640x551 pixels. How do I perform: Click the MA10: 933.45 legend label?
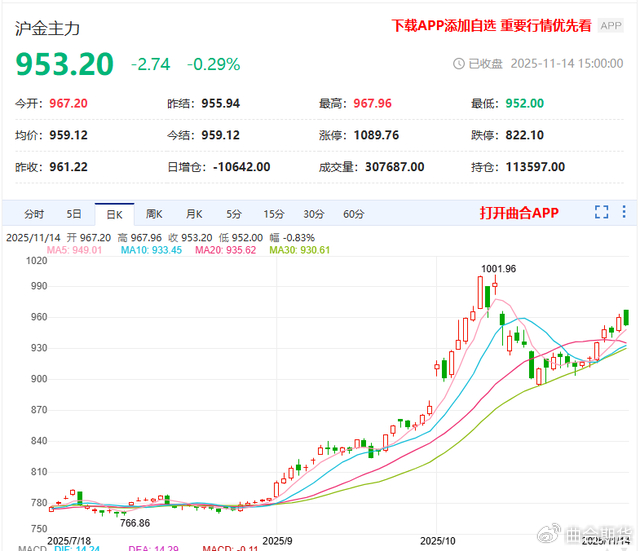tap(151, 250)
